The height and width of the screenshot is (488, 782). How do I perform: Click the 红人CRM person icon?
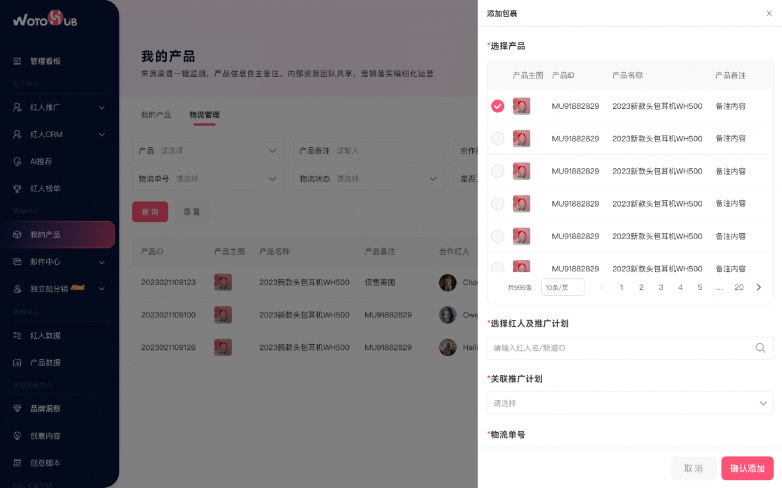17,134
